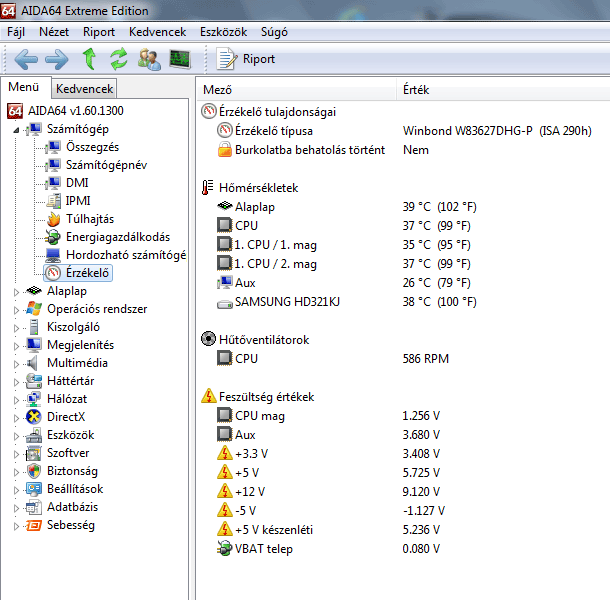Expand the Alaplap tree node

[x=16, y=292]
